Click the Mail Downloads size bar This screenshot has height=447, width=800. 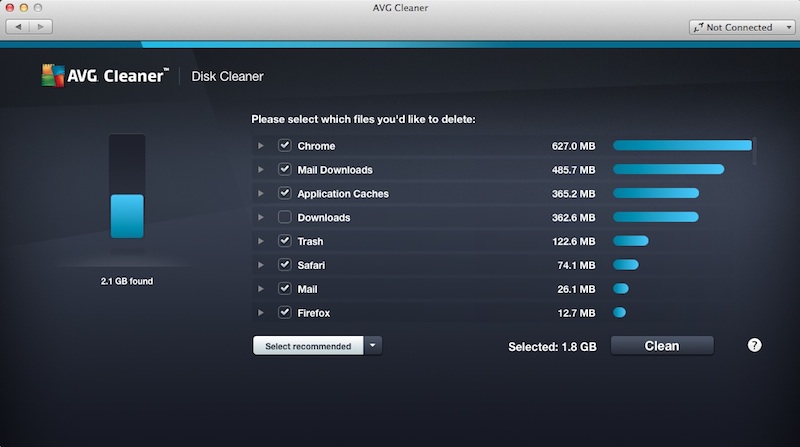(668, 169)
